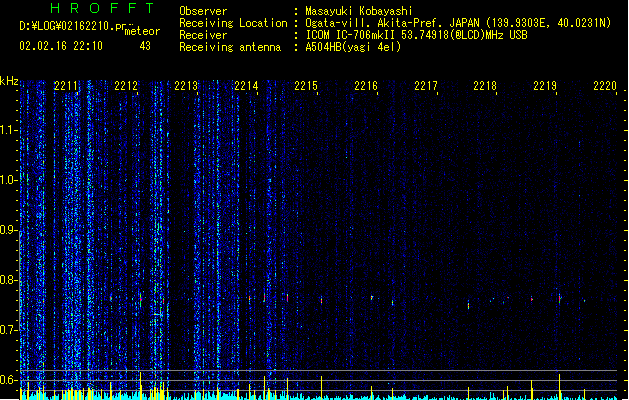Click the 2219 time axis label
The height and width of the screenshot is (400, 629).
click(x=545, y=86)
